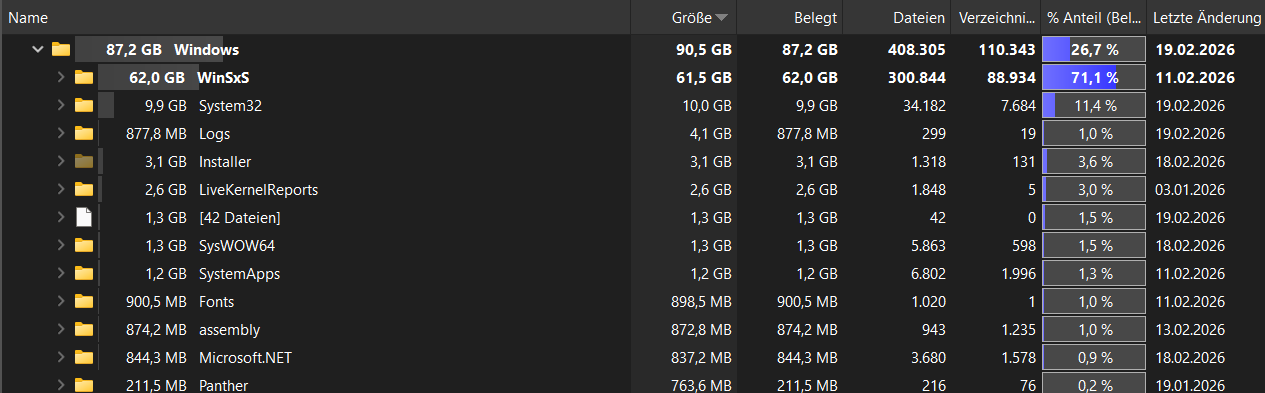Select the Microsoft.NET row name

pyautogui.click(x=245, y=357)
